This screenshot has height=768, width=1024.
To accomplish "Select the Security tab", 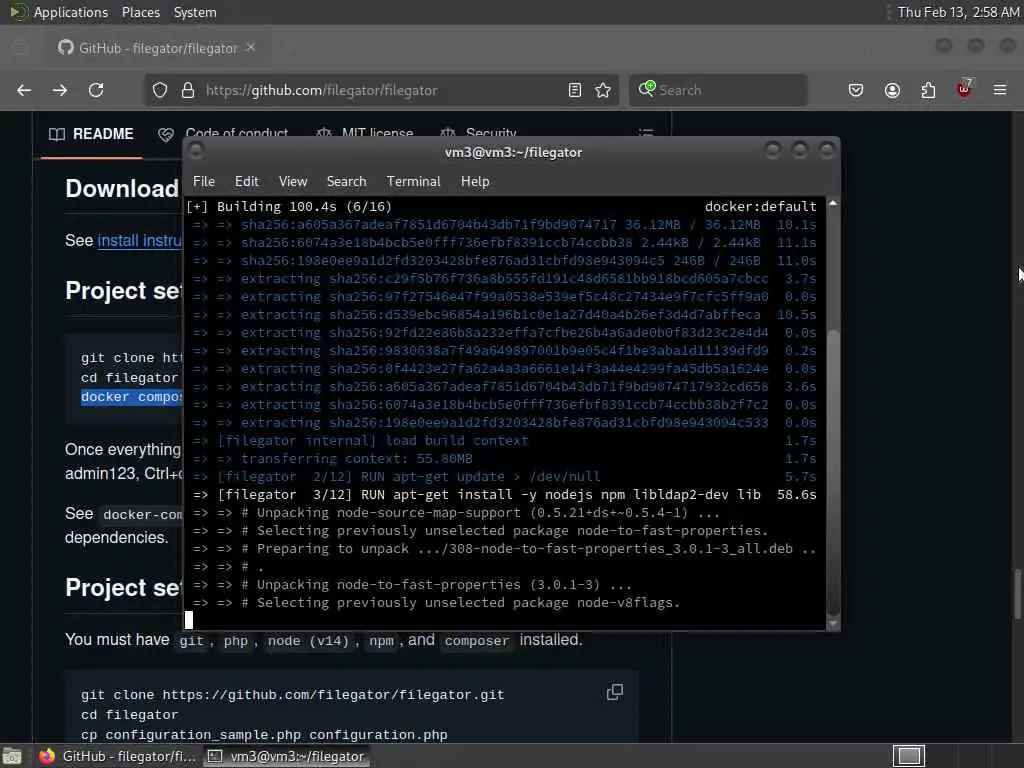I will [x=478, y=134].
